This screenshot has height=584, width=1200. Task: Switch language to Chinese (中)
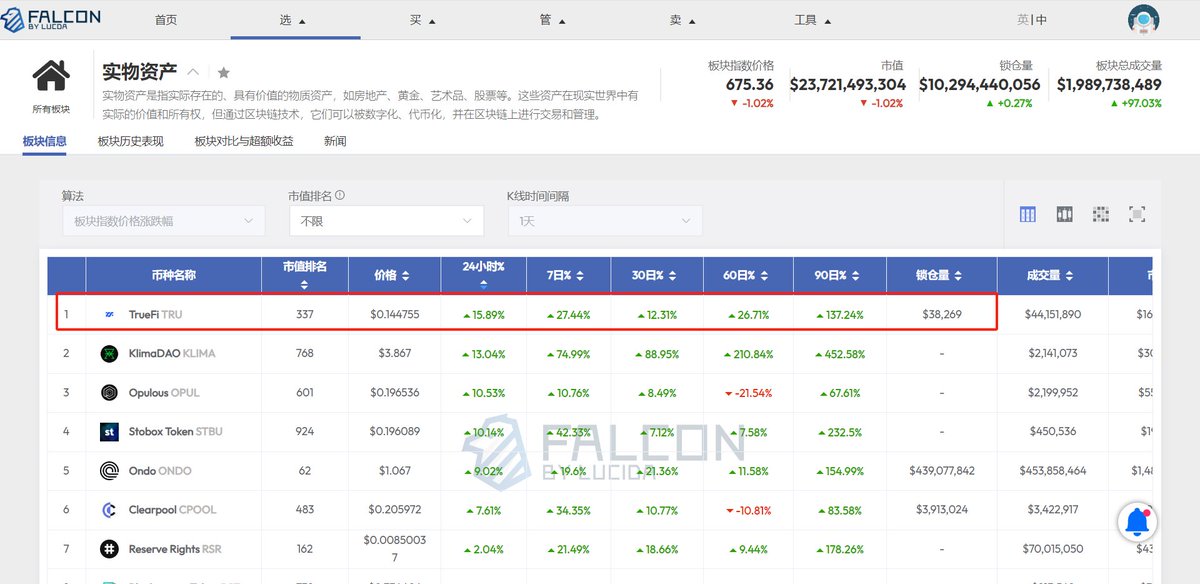pos(1042,20)
